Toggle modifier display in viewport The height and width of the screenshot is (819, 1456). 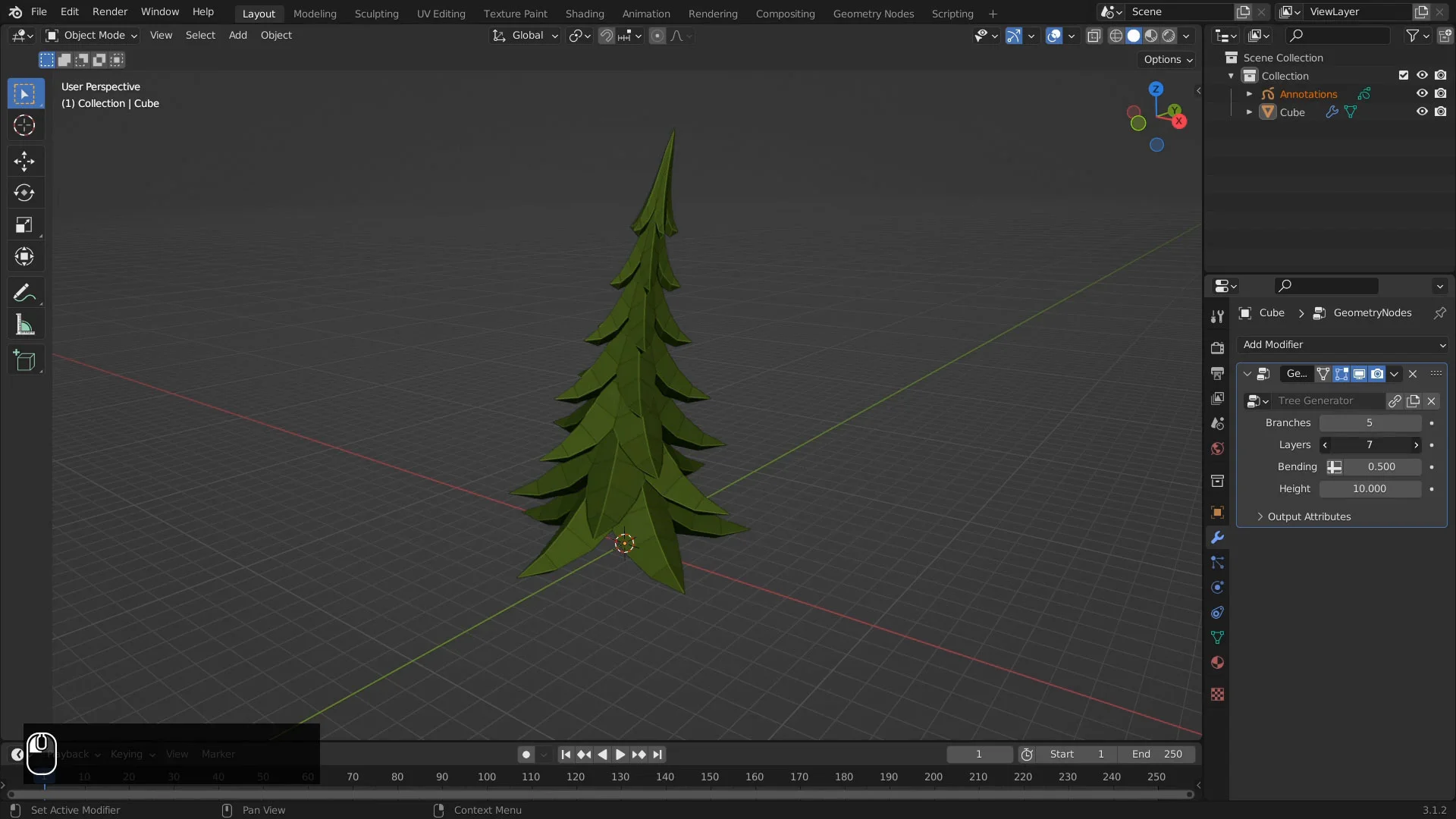click(1359, 374)
